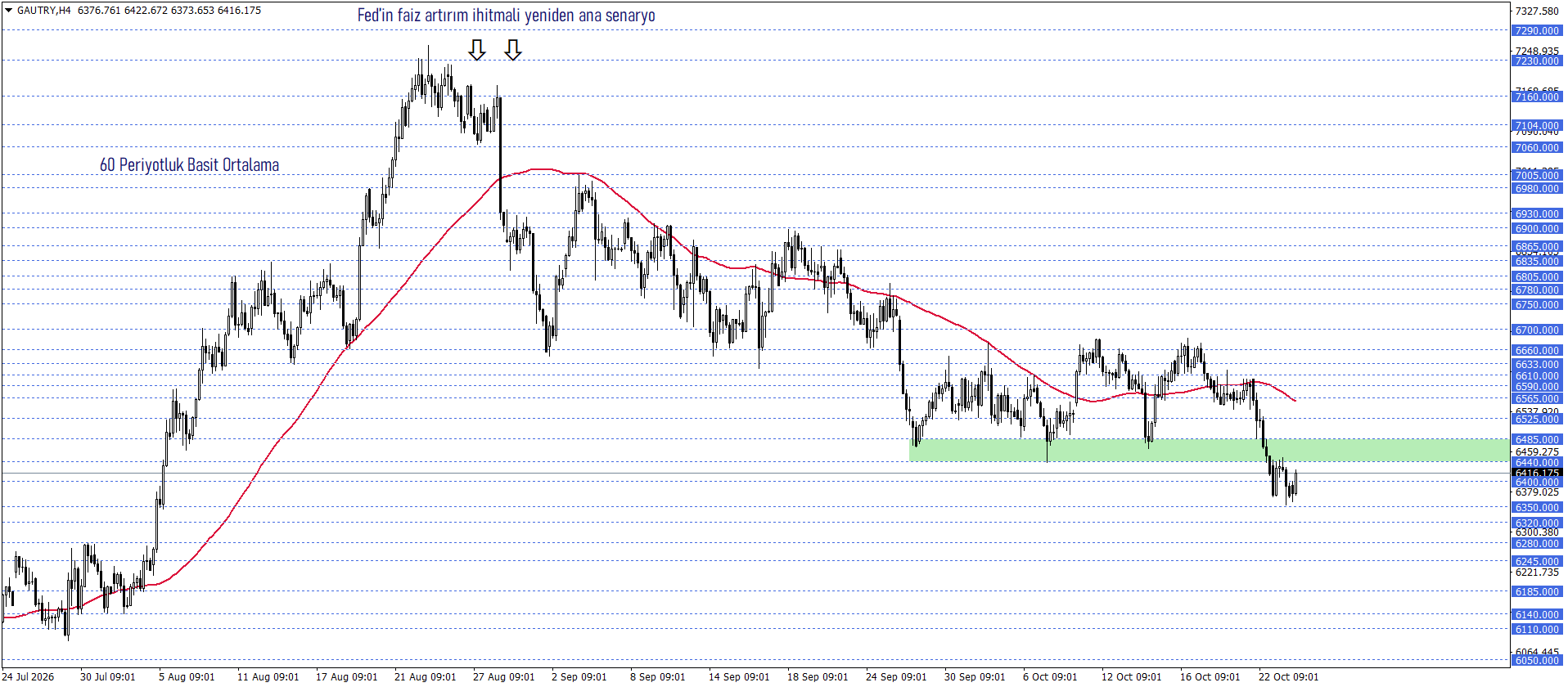
Task: Click the black current price tag on the price axis
Action: pos(1537,473)
